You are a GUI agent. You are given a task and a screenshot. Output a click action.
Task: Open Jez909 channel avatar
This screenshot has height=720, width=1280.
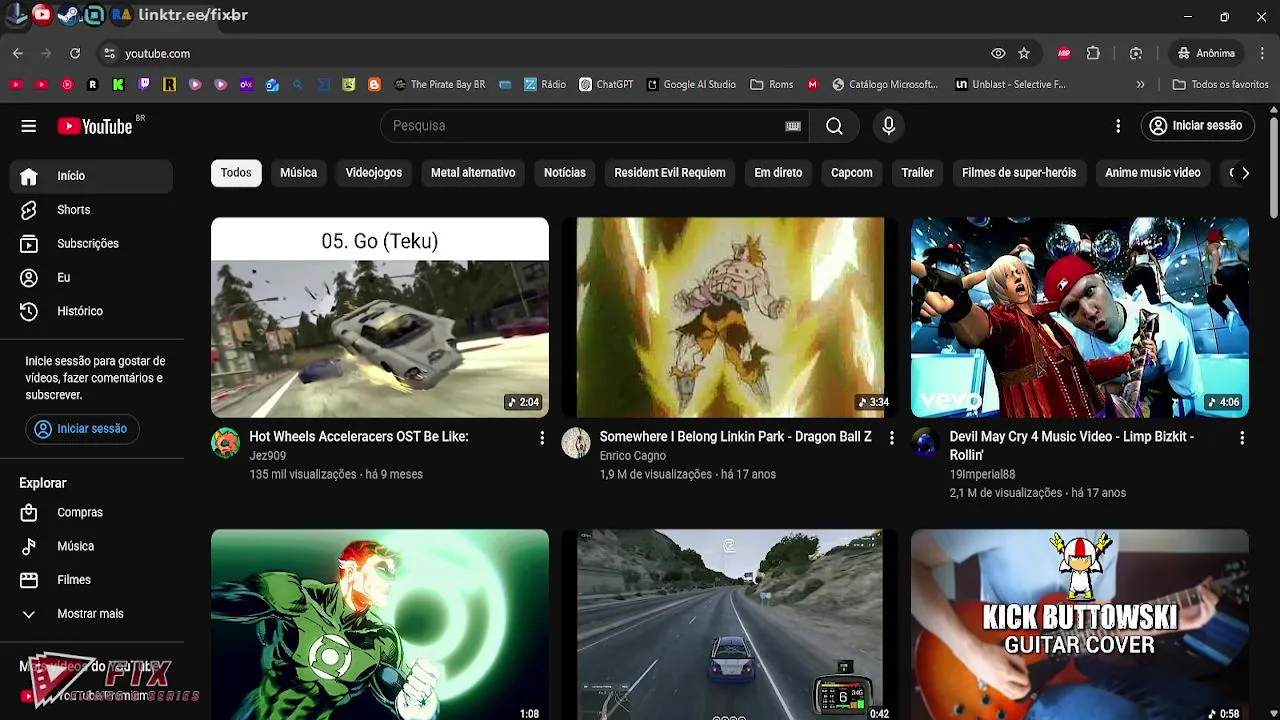(x=226, y=443)
